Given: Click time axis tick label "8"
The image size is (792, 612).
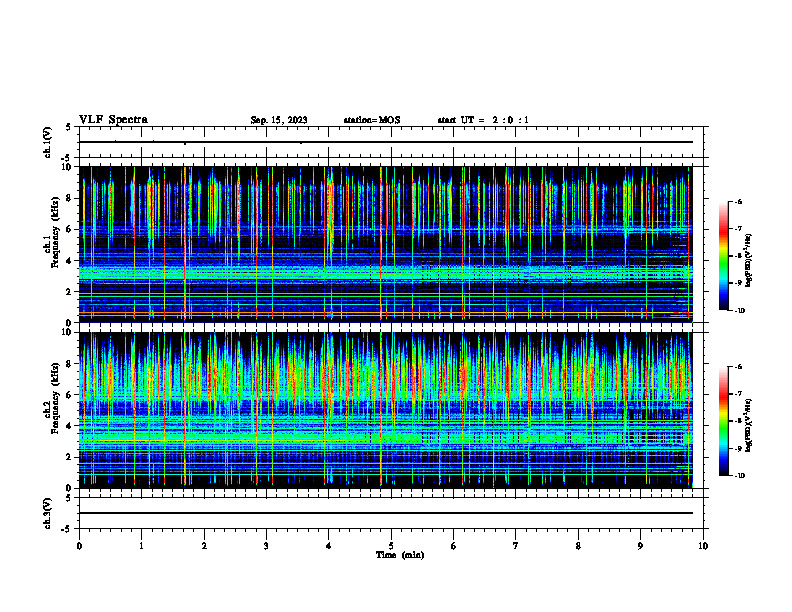Looking at the screenshot, I should tap(578, 546).
